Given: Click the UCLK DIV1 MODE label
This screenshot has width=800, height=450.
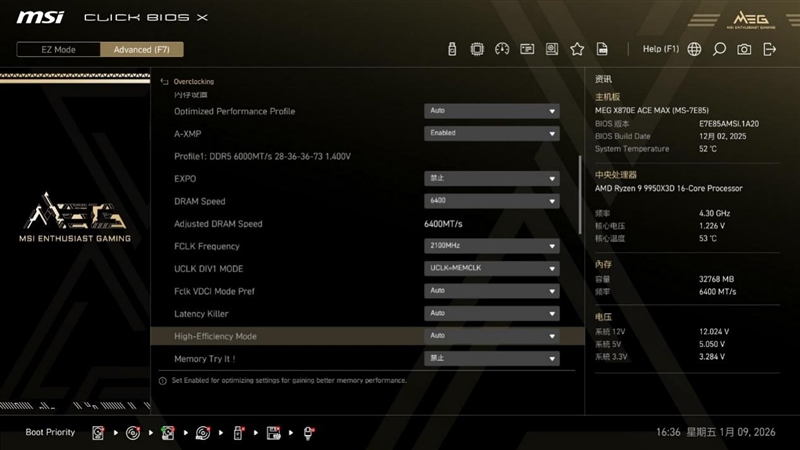Looking at the screenshot, I should pos(209,269).
